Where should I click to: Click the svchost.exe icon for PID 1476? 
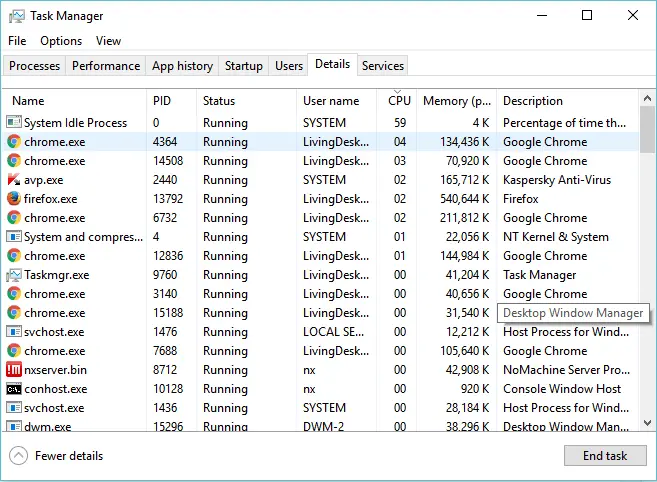coord(14,332)
